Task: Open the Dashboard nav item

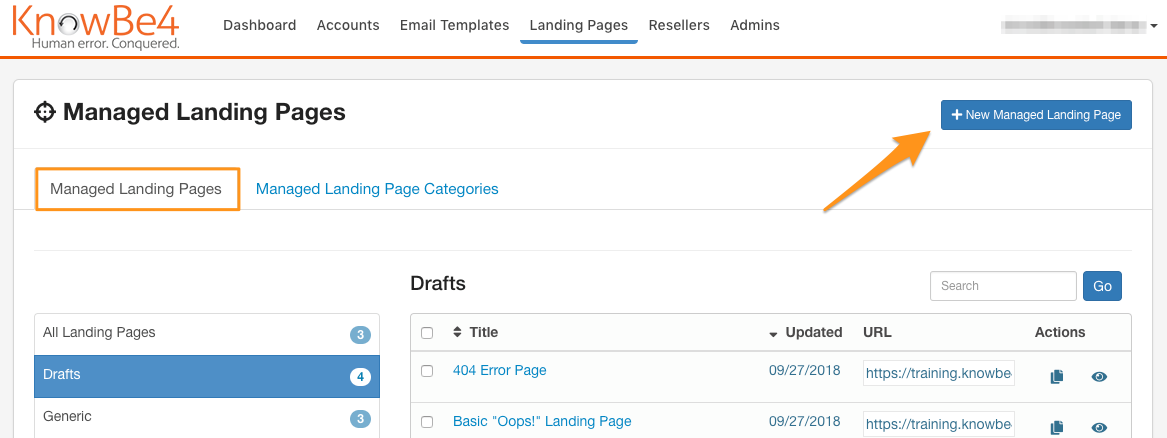Action: (260, 25)
